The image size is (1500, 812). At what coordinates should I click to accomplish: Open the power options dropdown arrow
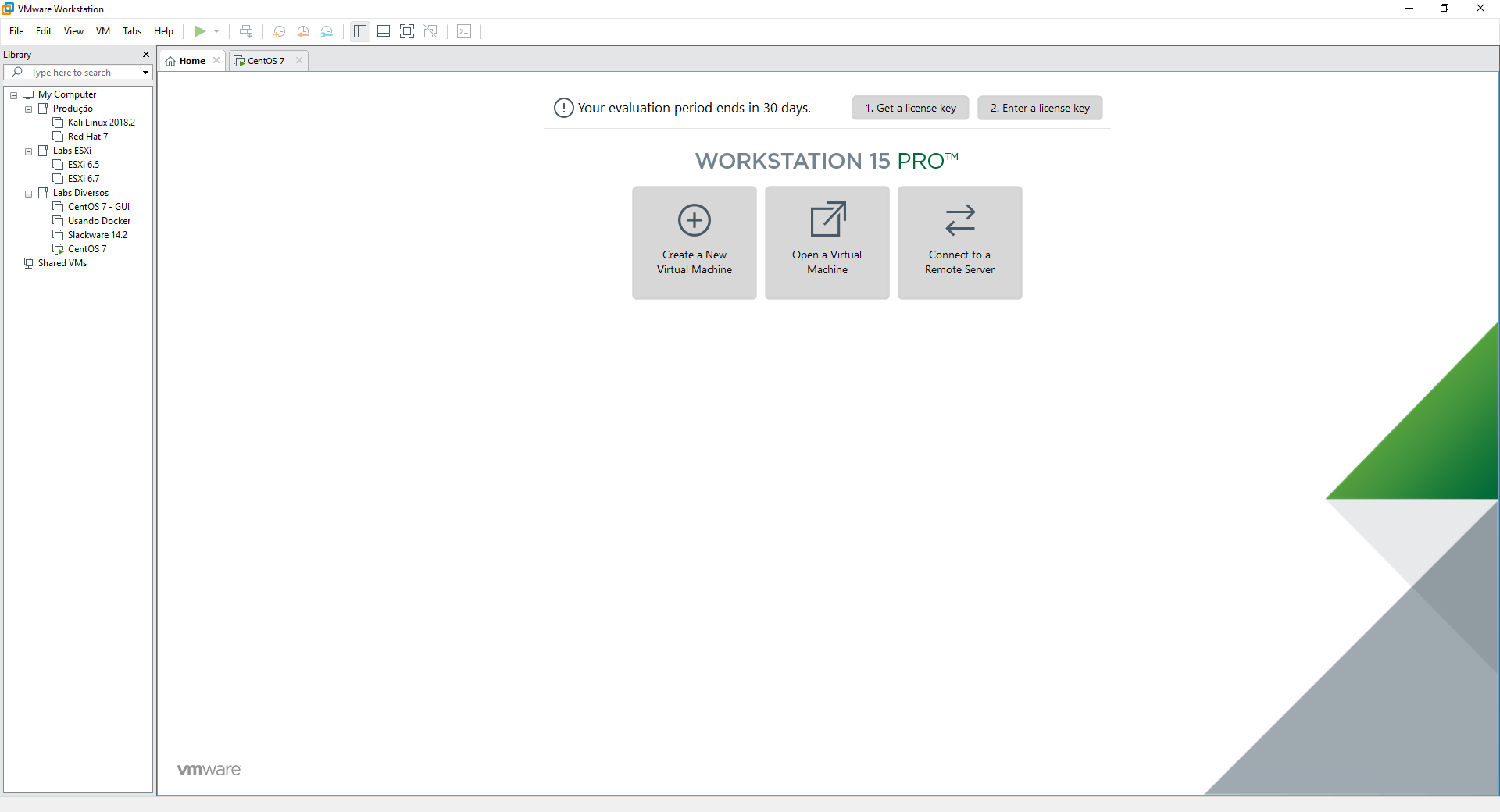(216, 31)
